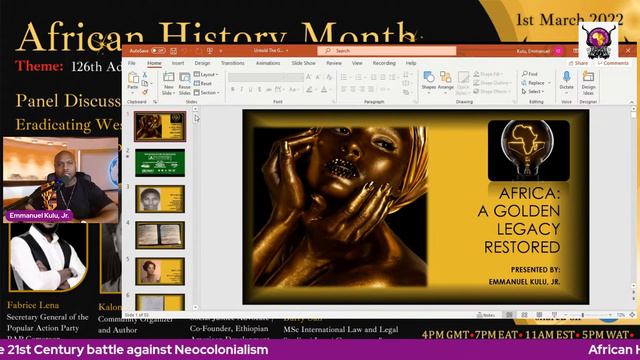Screen dimensions: 640x360
Task: Open the File menu
Action: 132,63
